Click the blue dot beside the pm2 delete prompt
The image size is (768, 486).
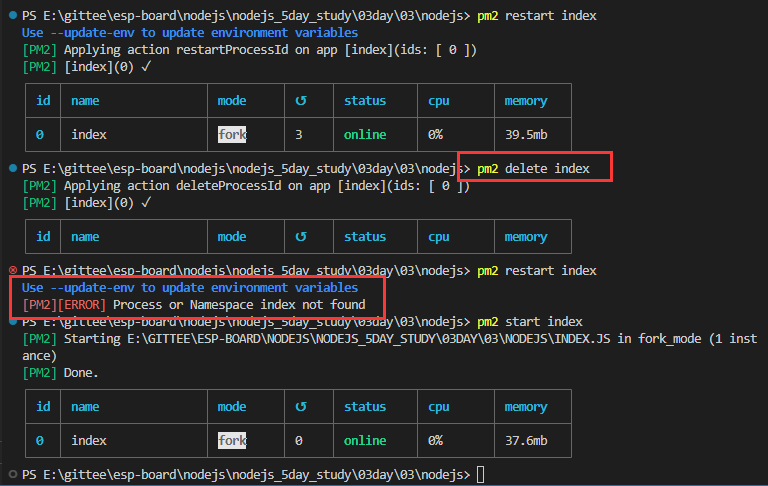point(13,168)
